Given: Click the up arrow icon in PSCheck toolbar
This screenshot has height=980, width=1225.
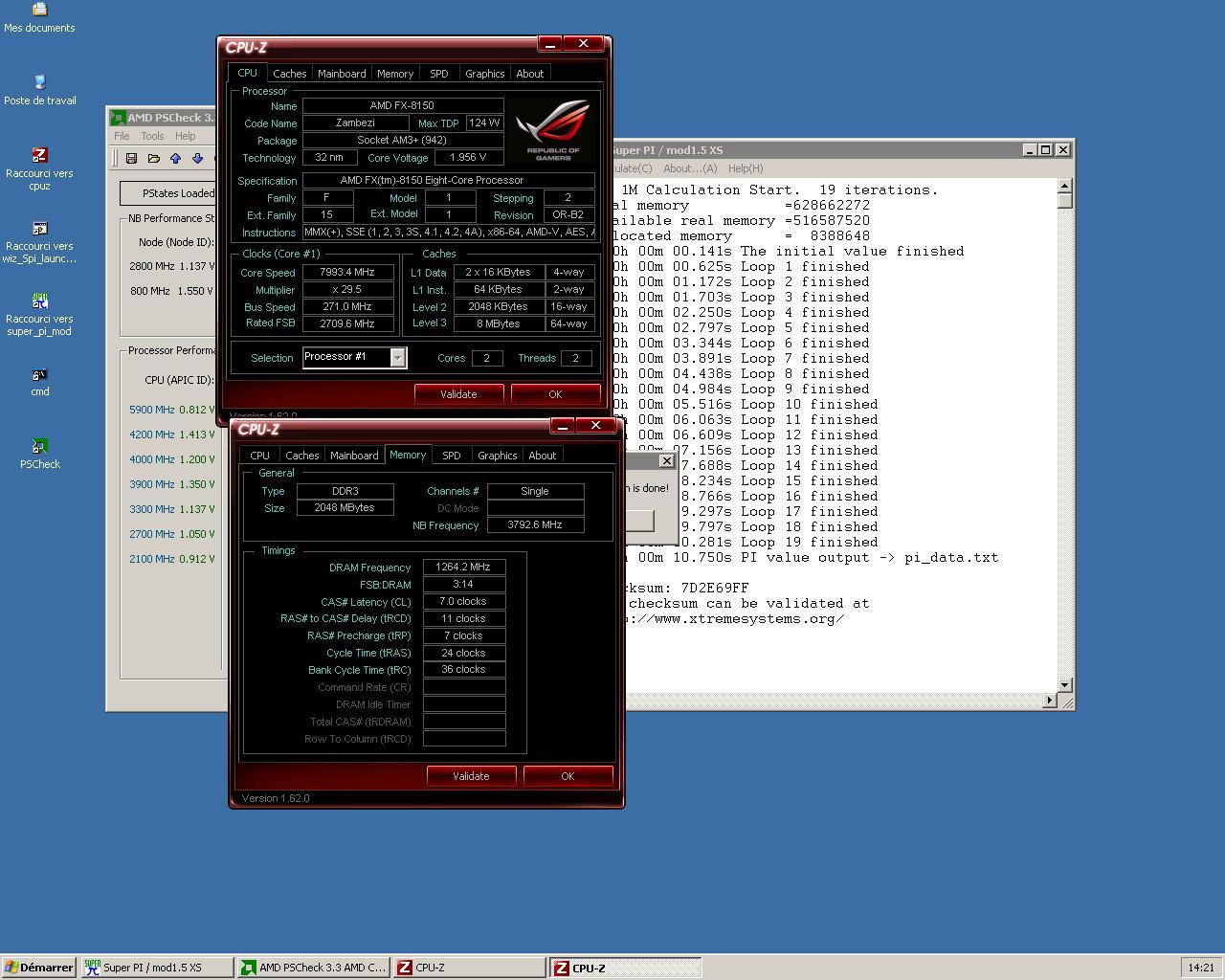Looking at the screenshot, I should click(175, 158).
